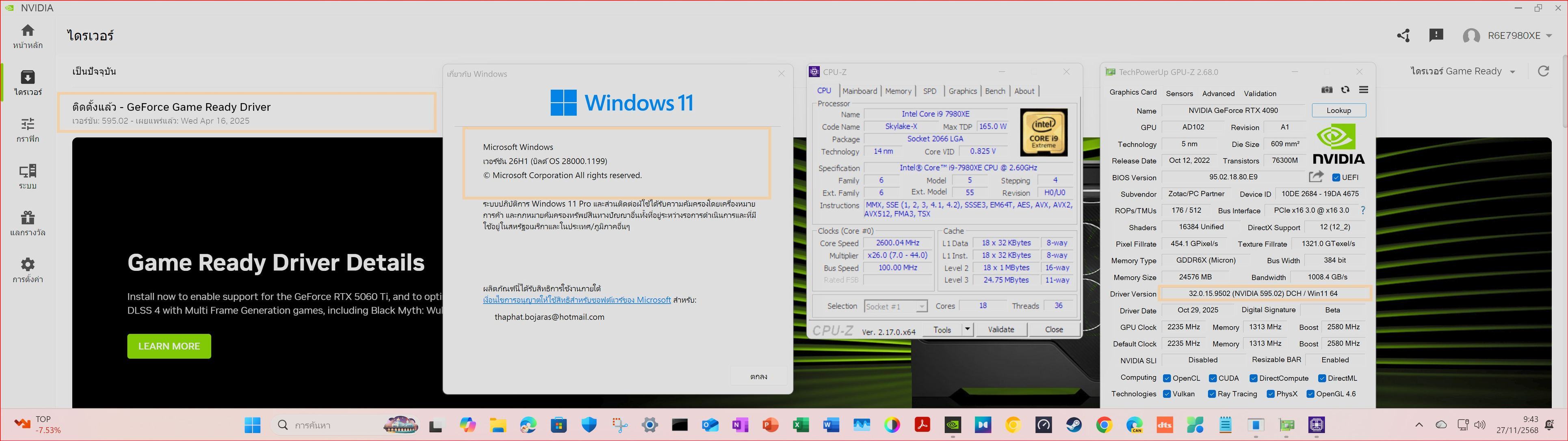Screen dimensions: 1568x441
Task: Toggle the CUDA checkbox in GPU-Z
Action: [1213, 378]
